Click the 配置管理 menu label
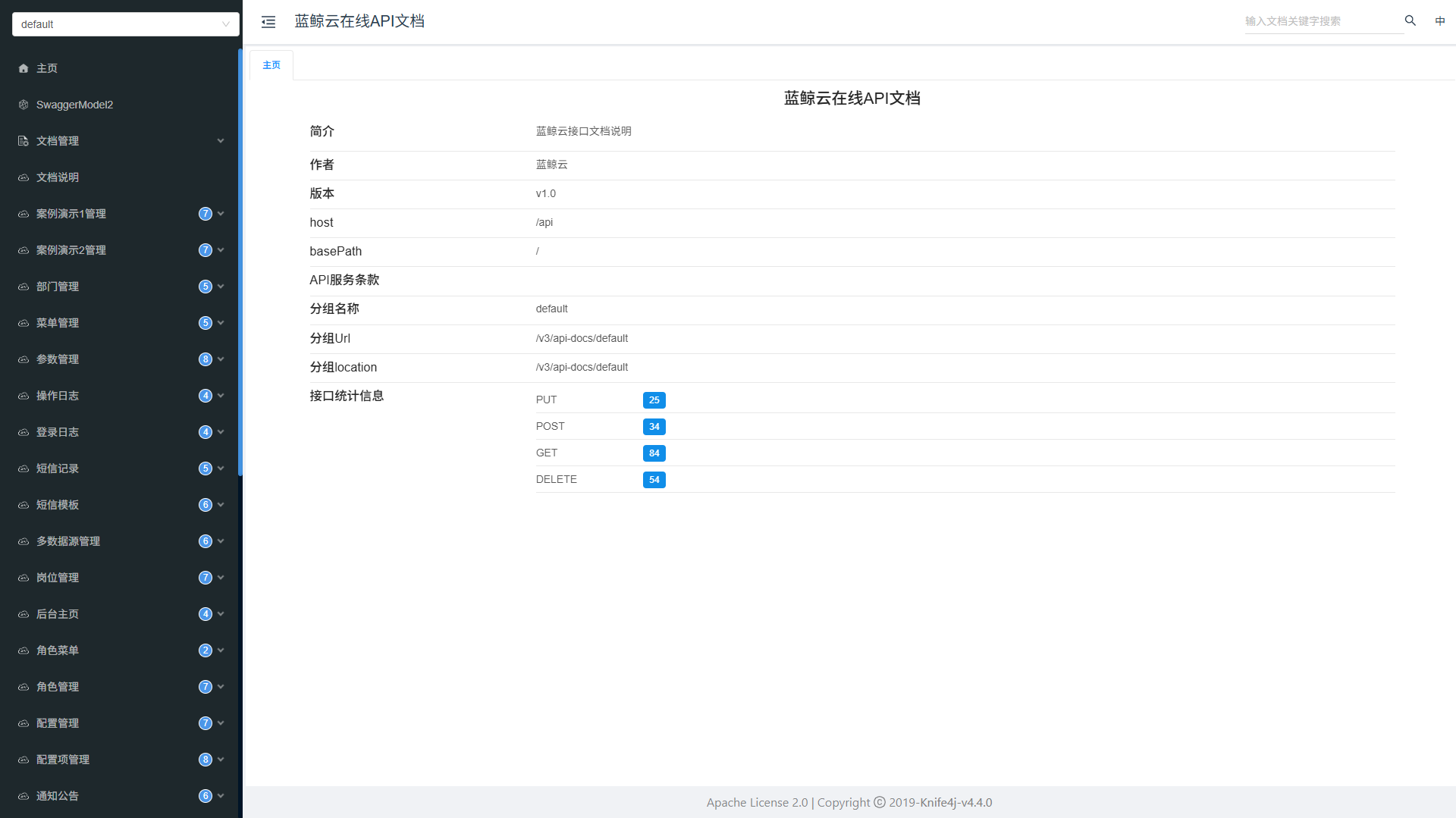This screenshot has width=1456, height=818. click(x=58, y=723)
